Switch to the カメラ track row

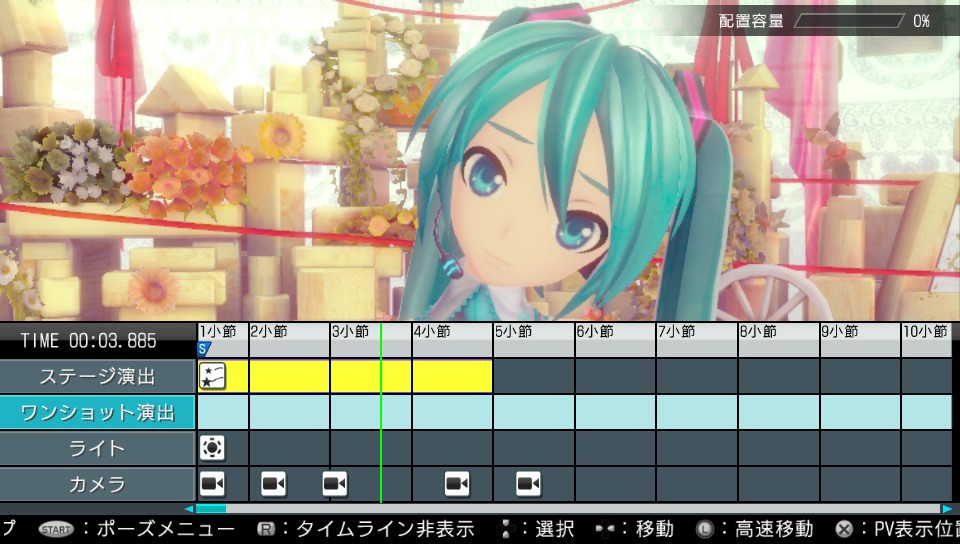97,484
